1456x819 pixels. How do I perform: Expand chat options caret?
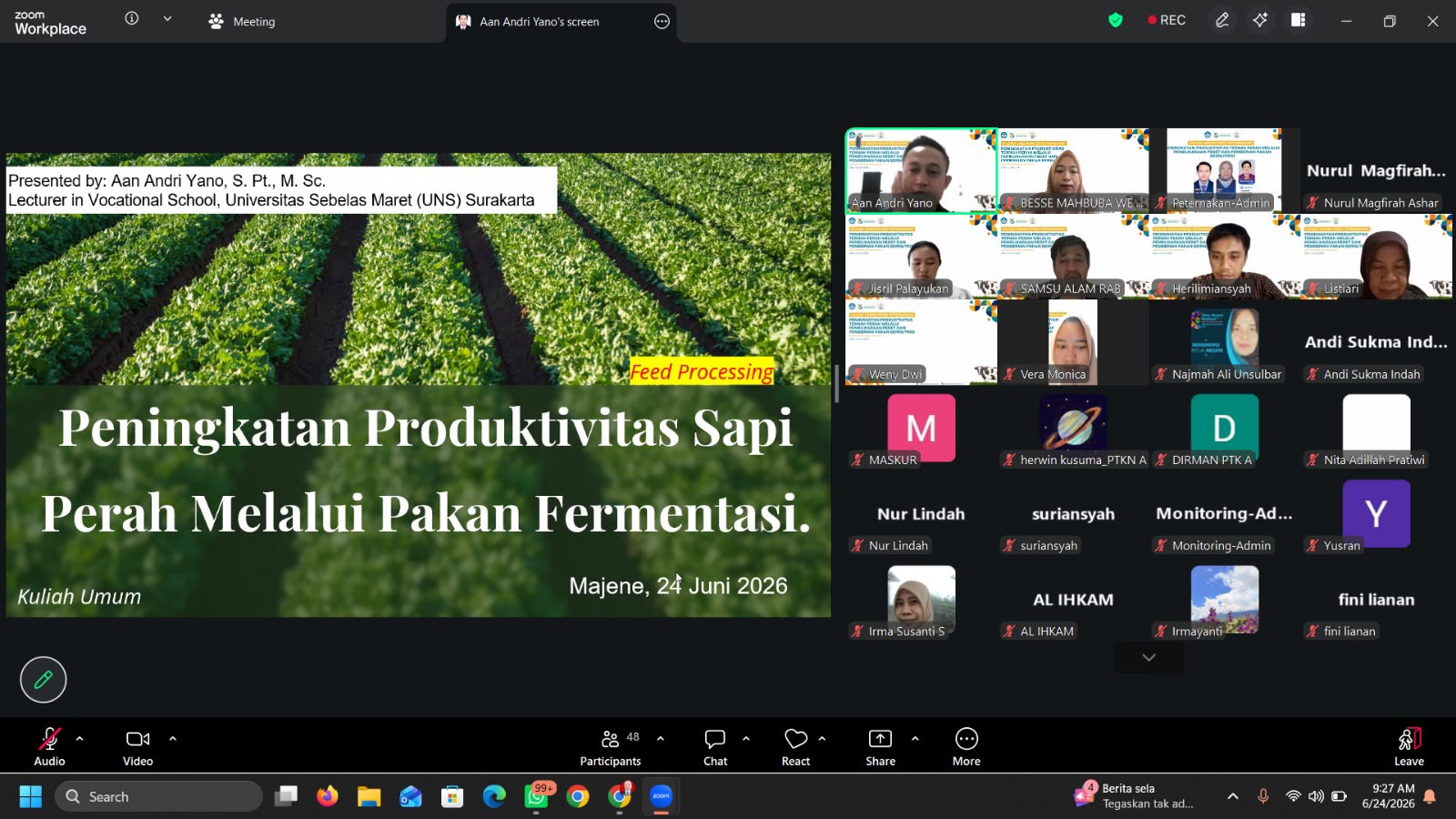point(746,739)
